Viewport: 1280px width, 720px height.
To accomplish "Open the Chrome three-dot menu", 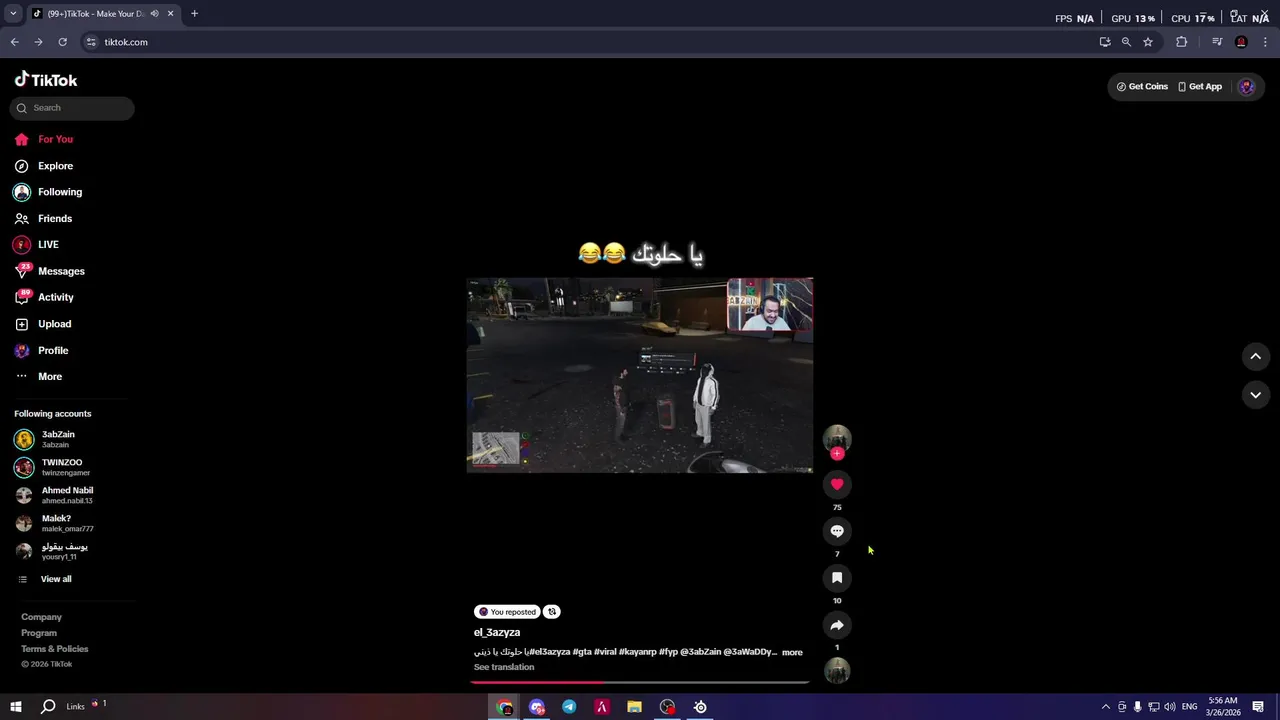I will coord(1264,42).
